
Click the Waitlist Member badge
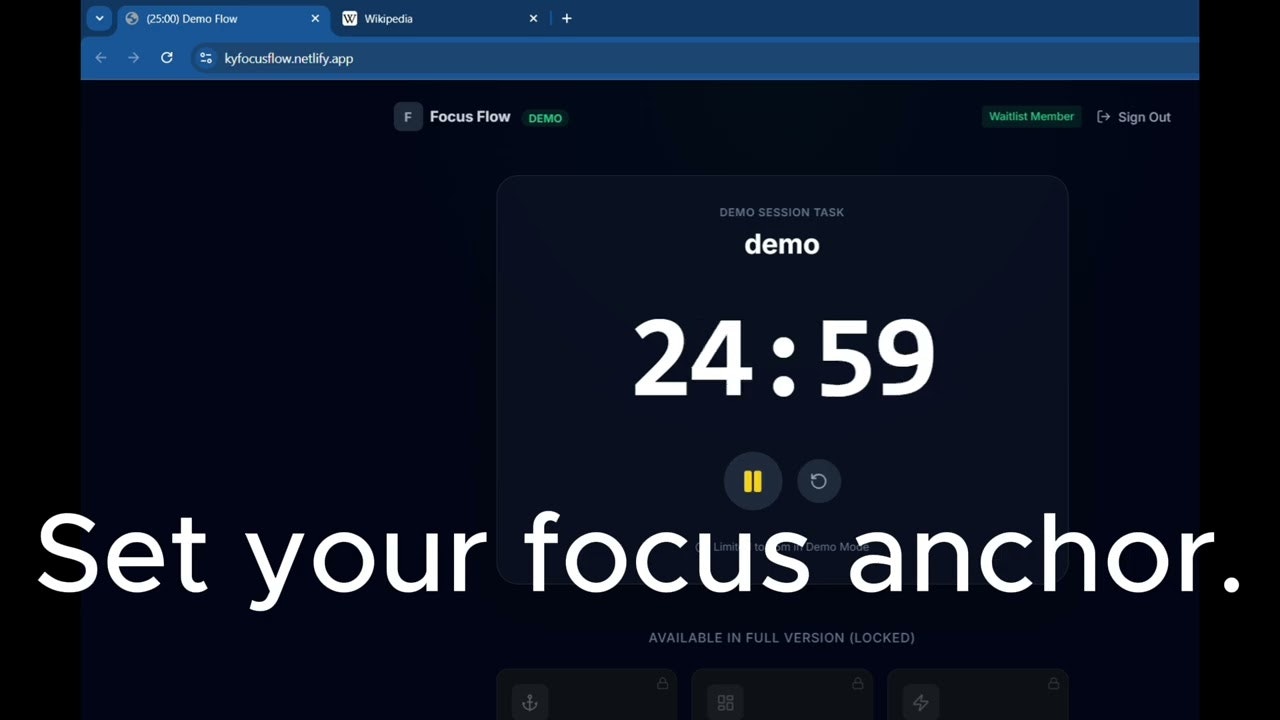click(x=1031, y=116)
